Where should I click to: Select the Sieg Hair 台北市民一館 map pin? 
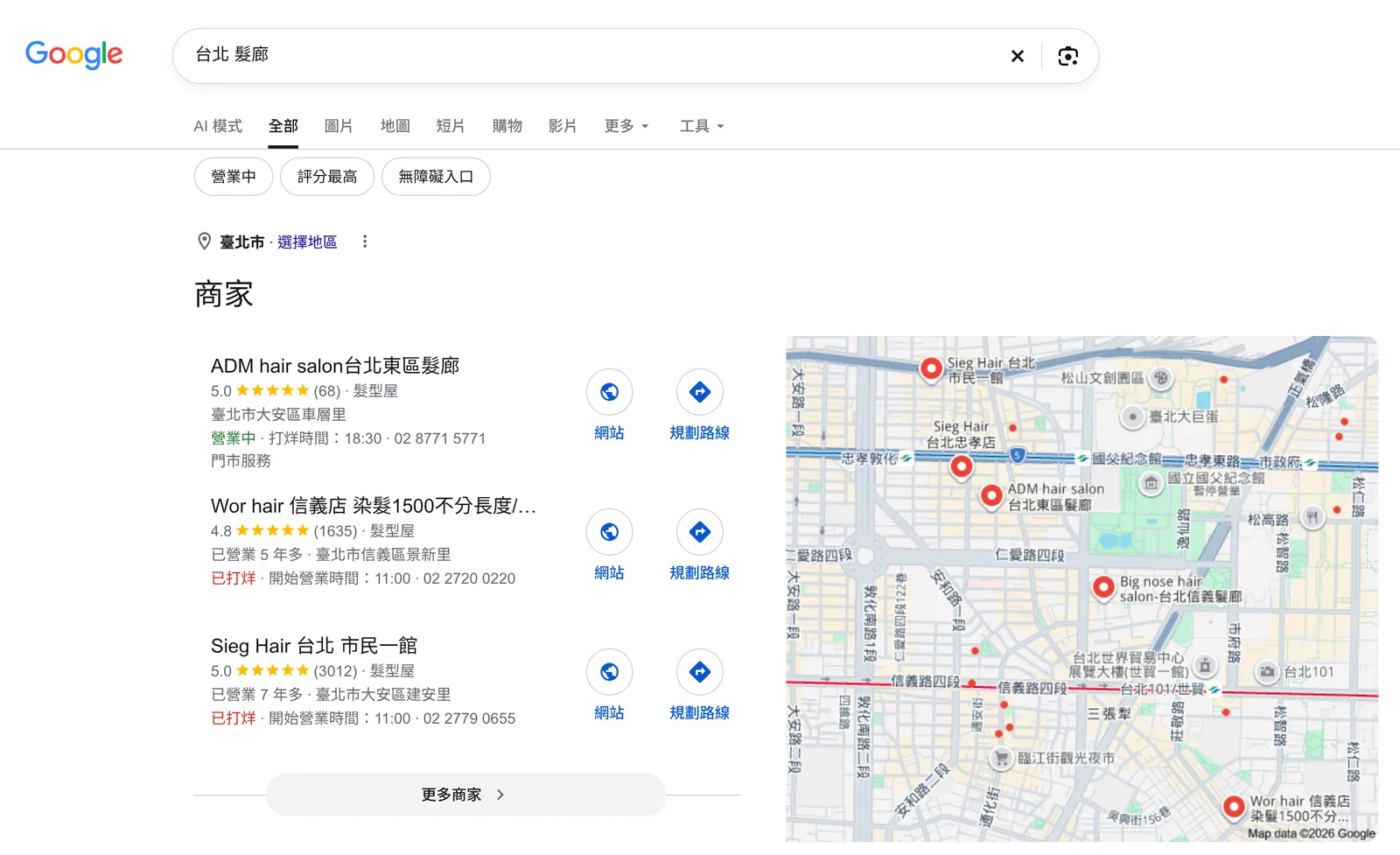coord(931,368)
